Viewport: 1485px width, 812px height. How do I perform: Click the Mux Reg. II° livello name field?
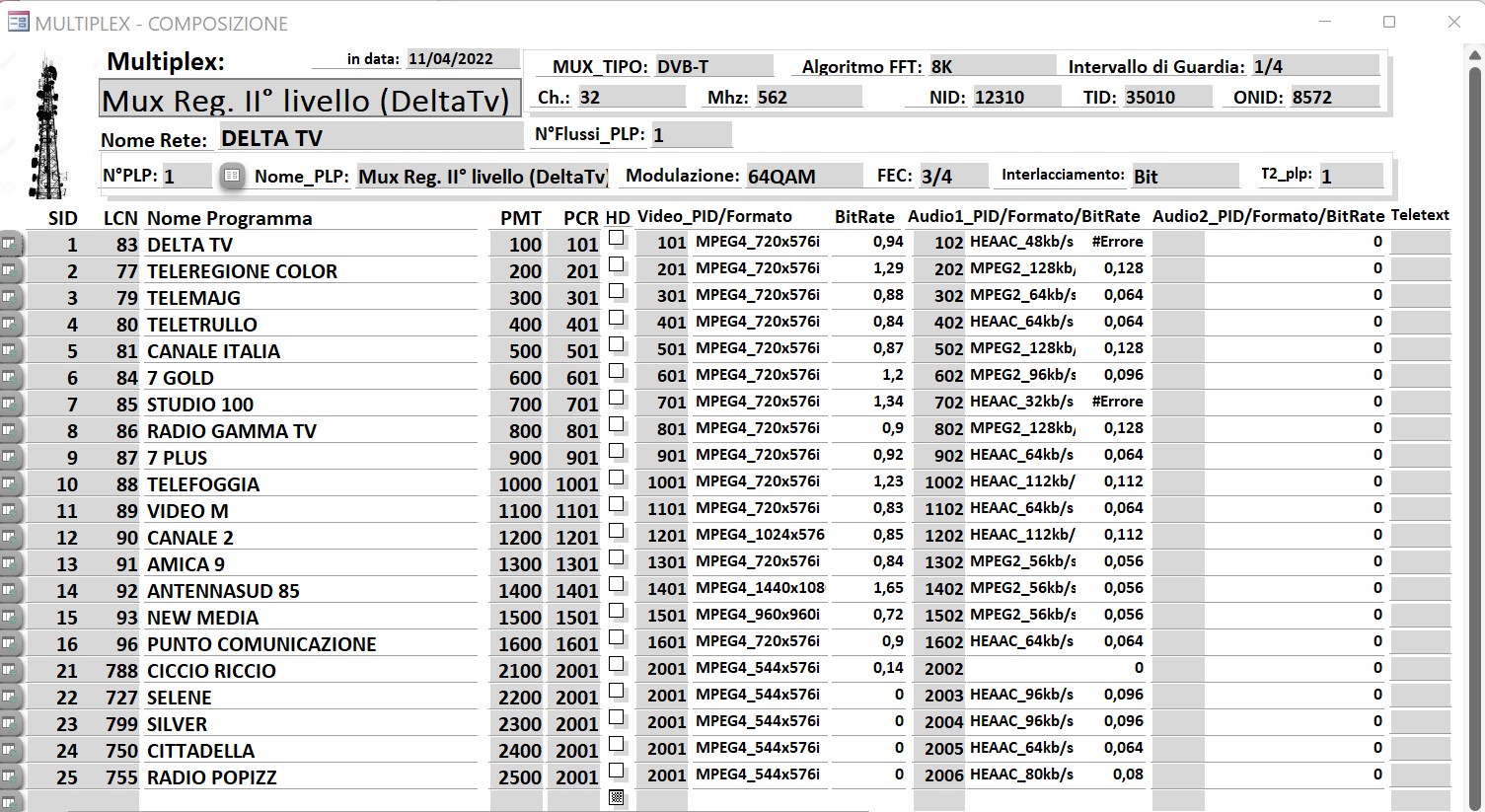(310, 100)
